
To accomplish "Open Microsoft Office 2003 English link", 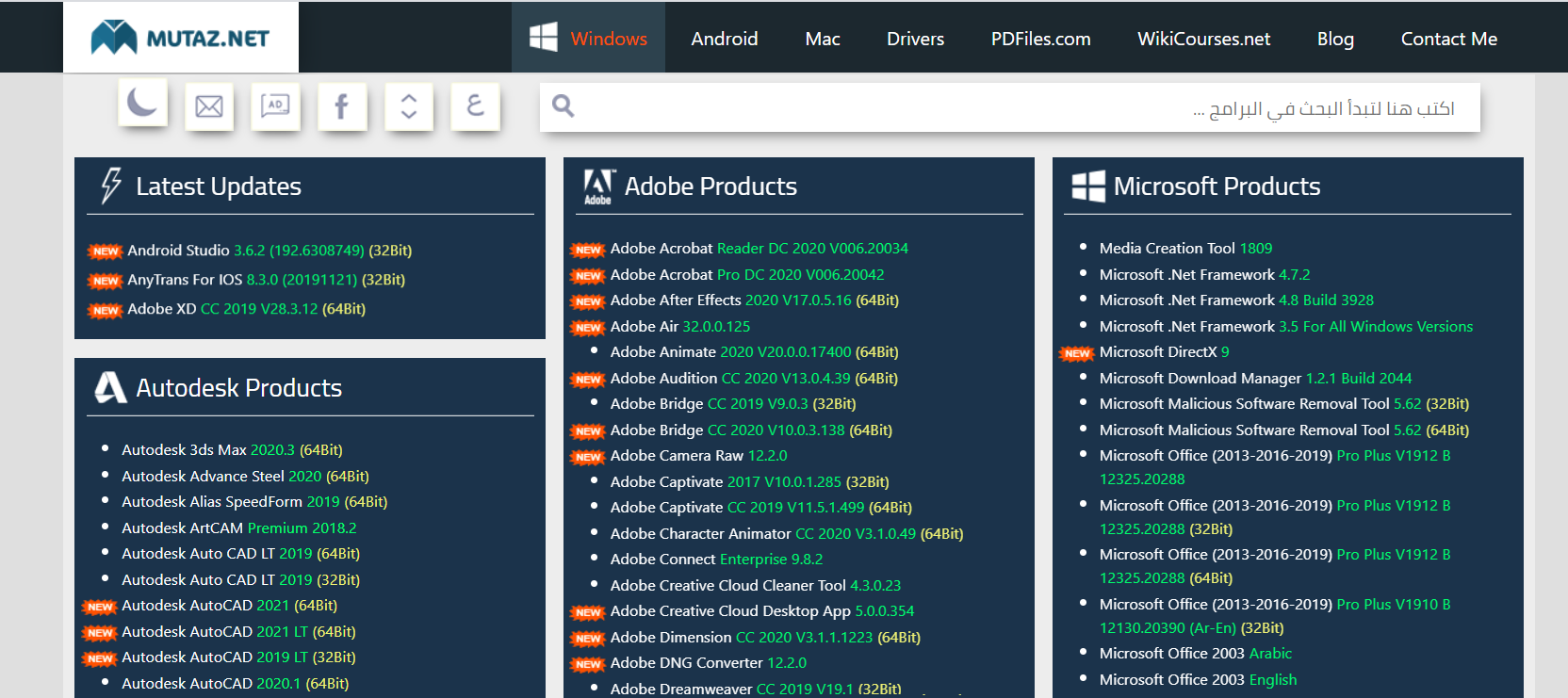I will (1198, 680).
